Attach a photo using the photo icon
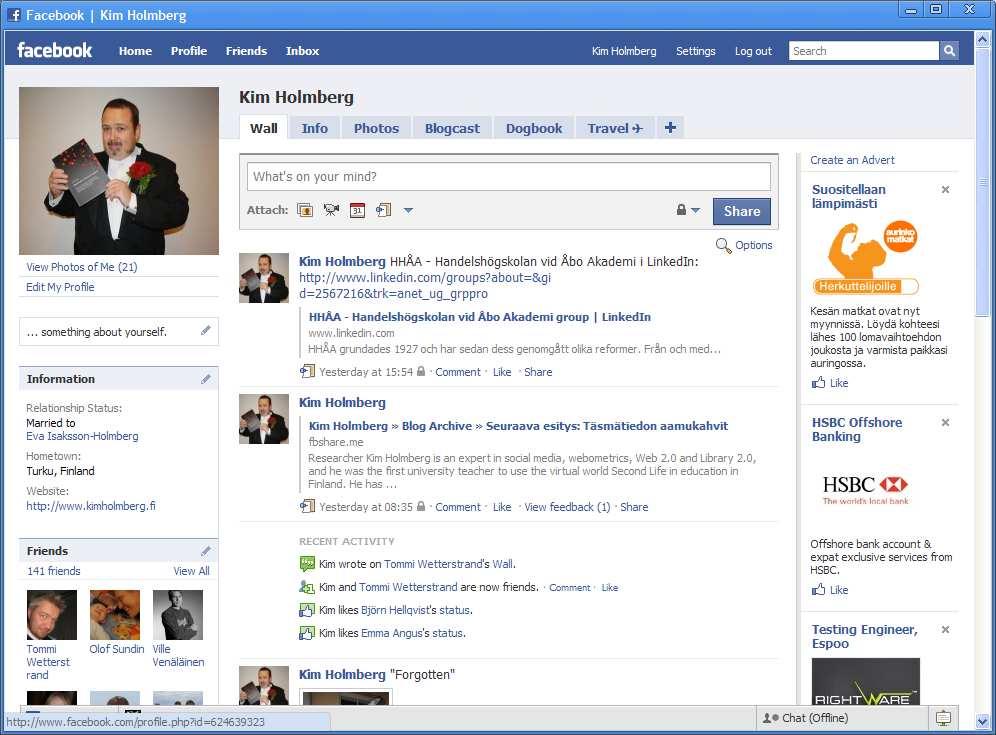This screenshot has height=735, width=996. pyautogui.click(x=305, y=210)
